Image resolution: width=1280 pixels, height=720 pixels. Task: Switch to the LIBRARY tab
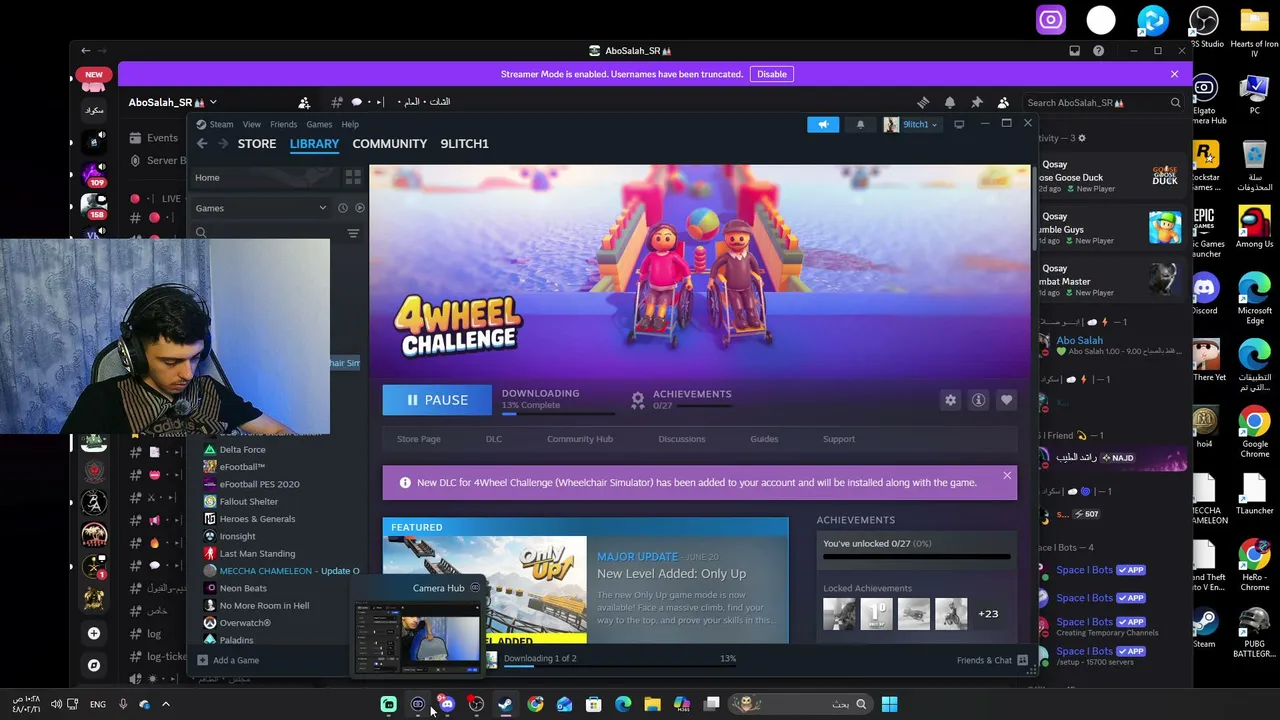314,143
